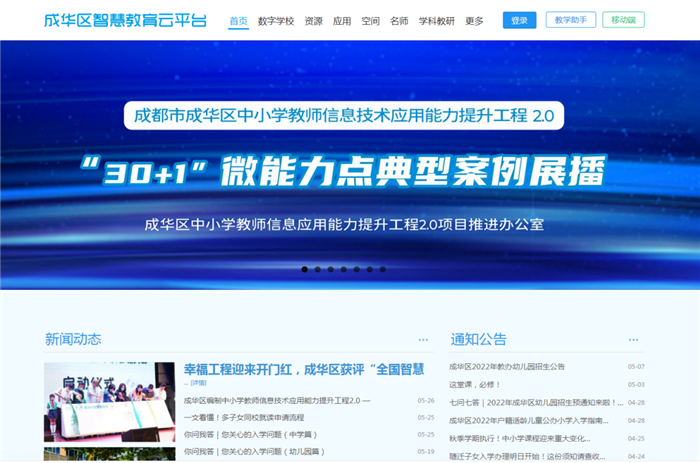This screenshot has height=463, width=700.
Task: Select the seventh carousel dot indicator
Action: click(383, 269)
